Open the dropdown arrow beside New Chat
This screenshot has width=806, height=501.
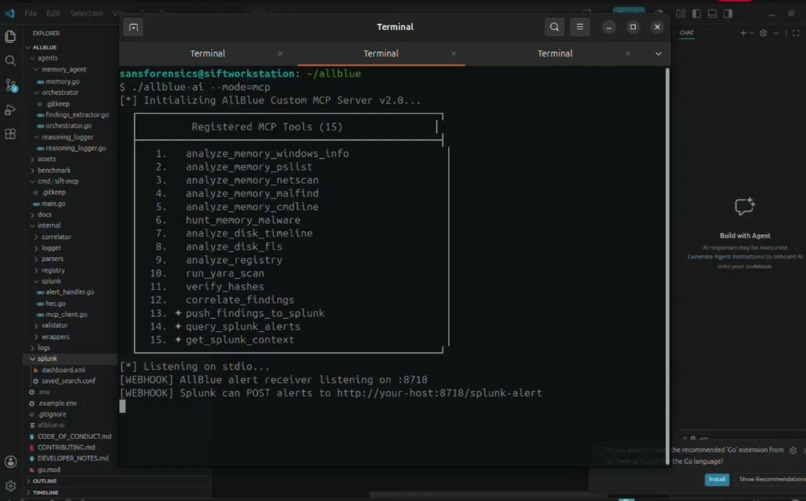[x=752, y=33]
